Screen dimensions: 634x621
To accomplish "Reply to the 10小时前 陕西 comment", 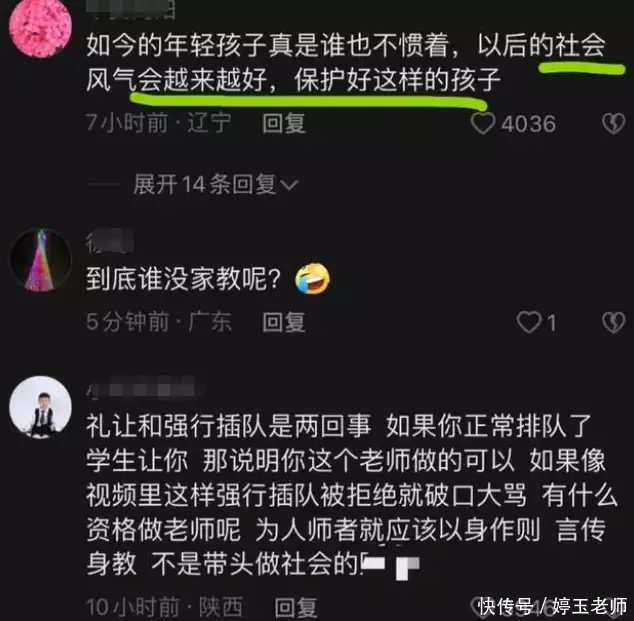I will [296, 607].
